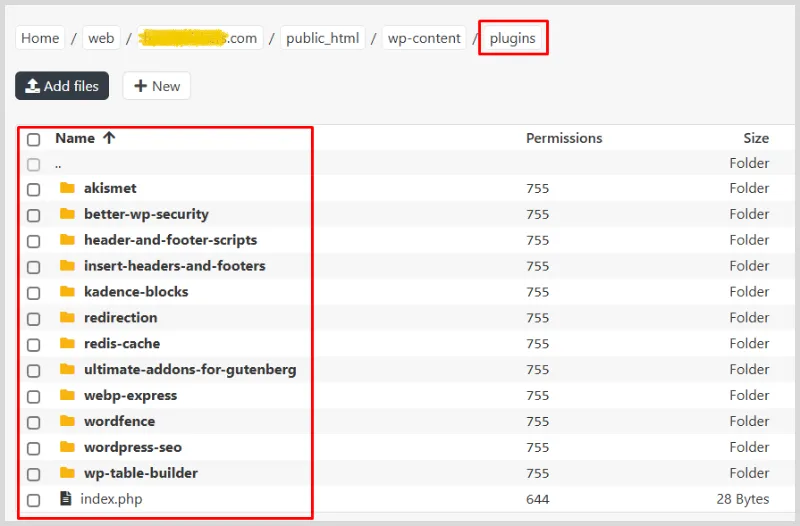Open the redacted .com domain breadcrumb

[200, 38]
